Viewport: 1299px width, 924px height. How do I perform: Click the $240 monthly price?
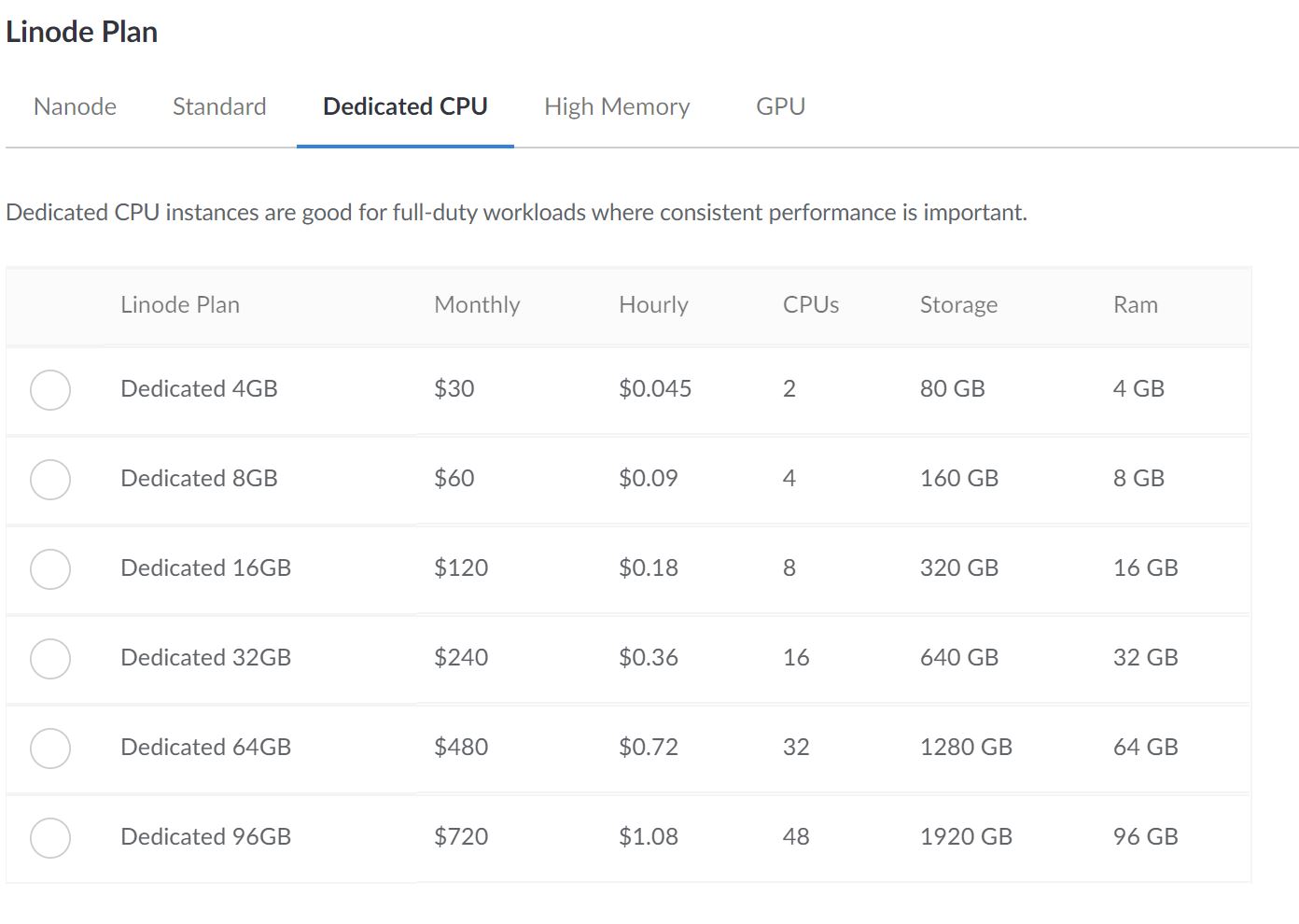[461, 658]
